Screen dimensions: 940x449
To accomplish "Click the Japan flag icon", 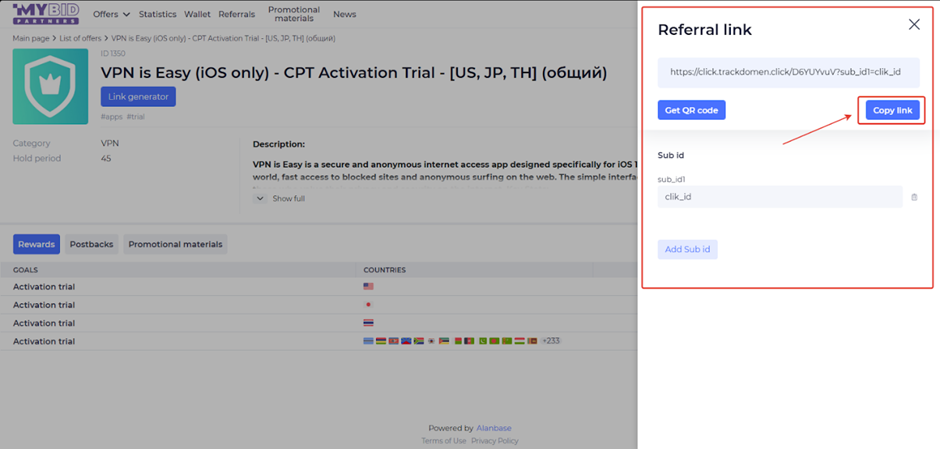I will pyautogui.click(x=369, y=305).
